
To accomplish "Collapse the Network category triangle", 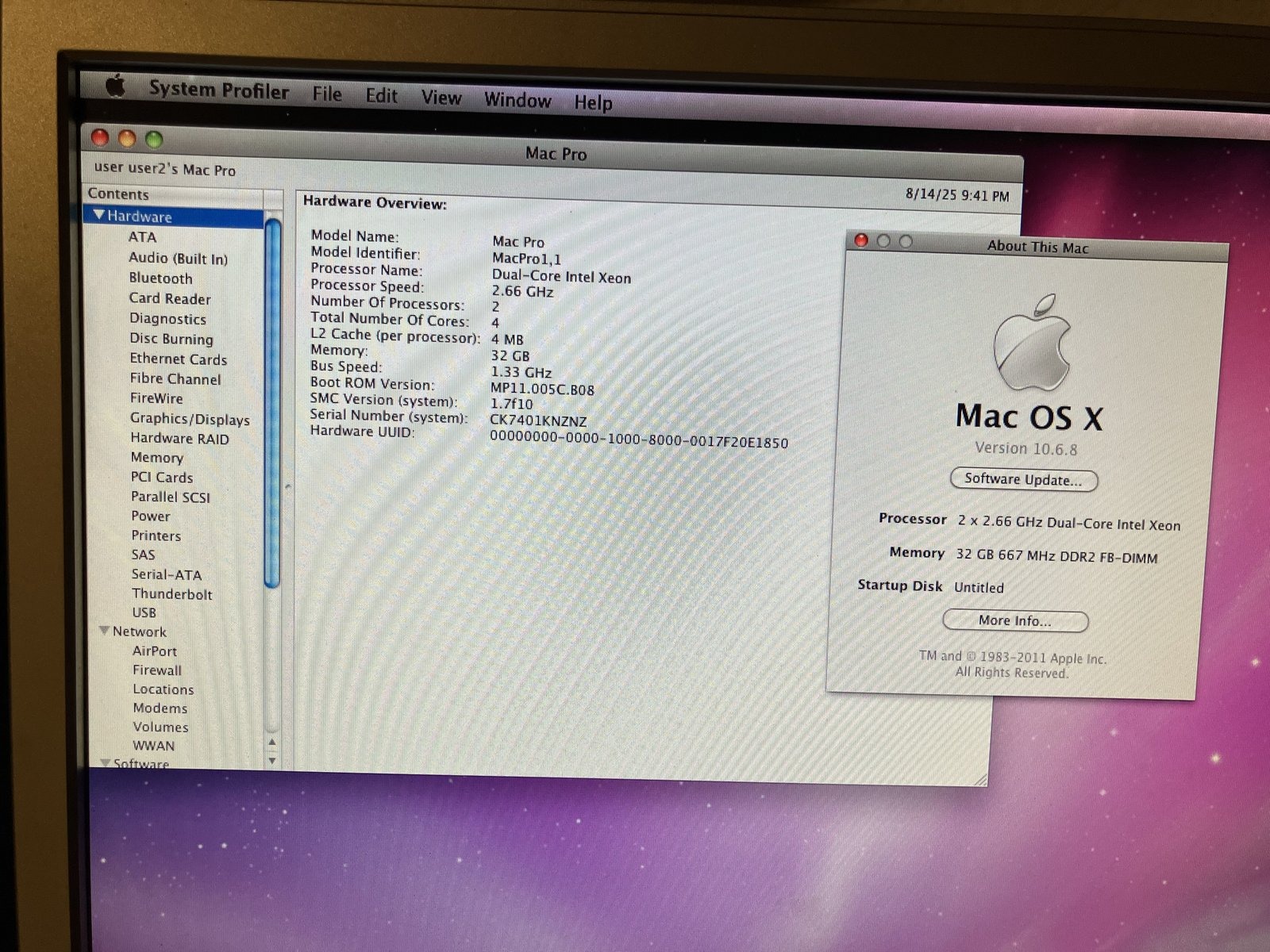I will click(x=104, y=631).
